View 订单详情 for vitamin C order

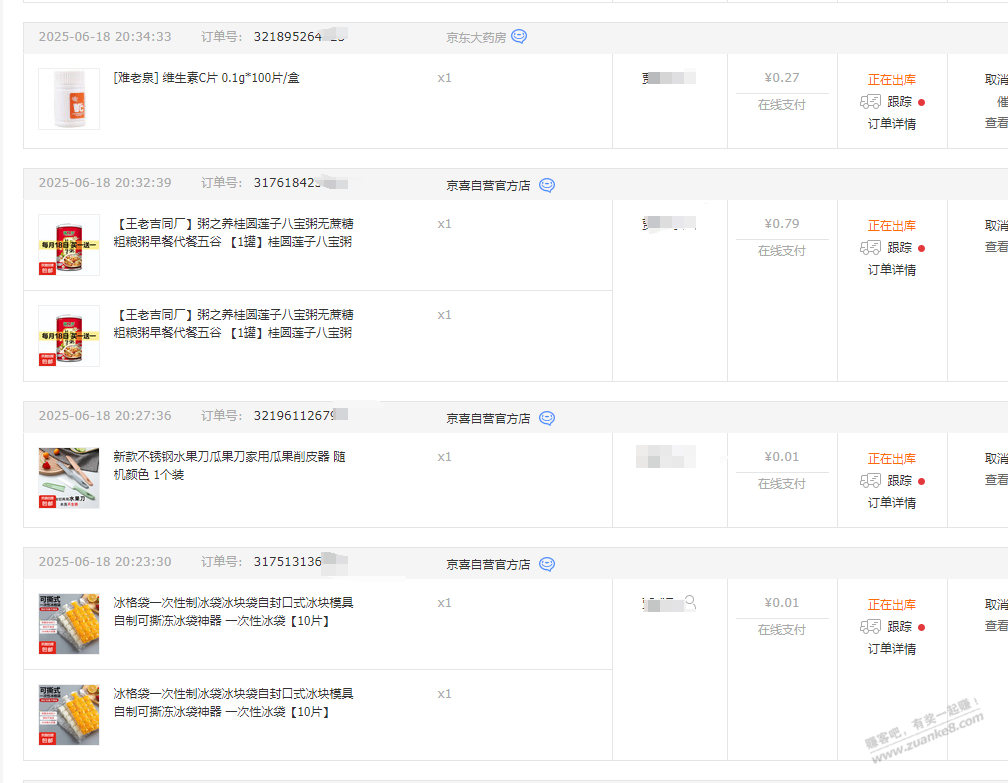892,123
